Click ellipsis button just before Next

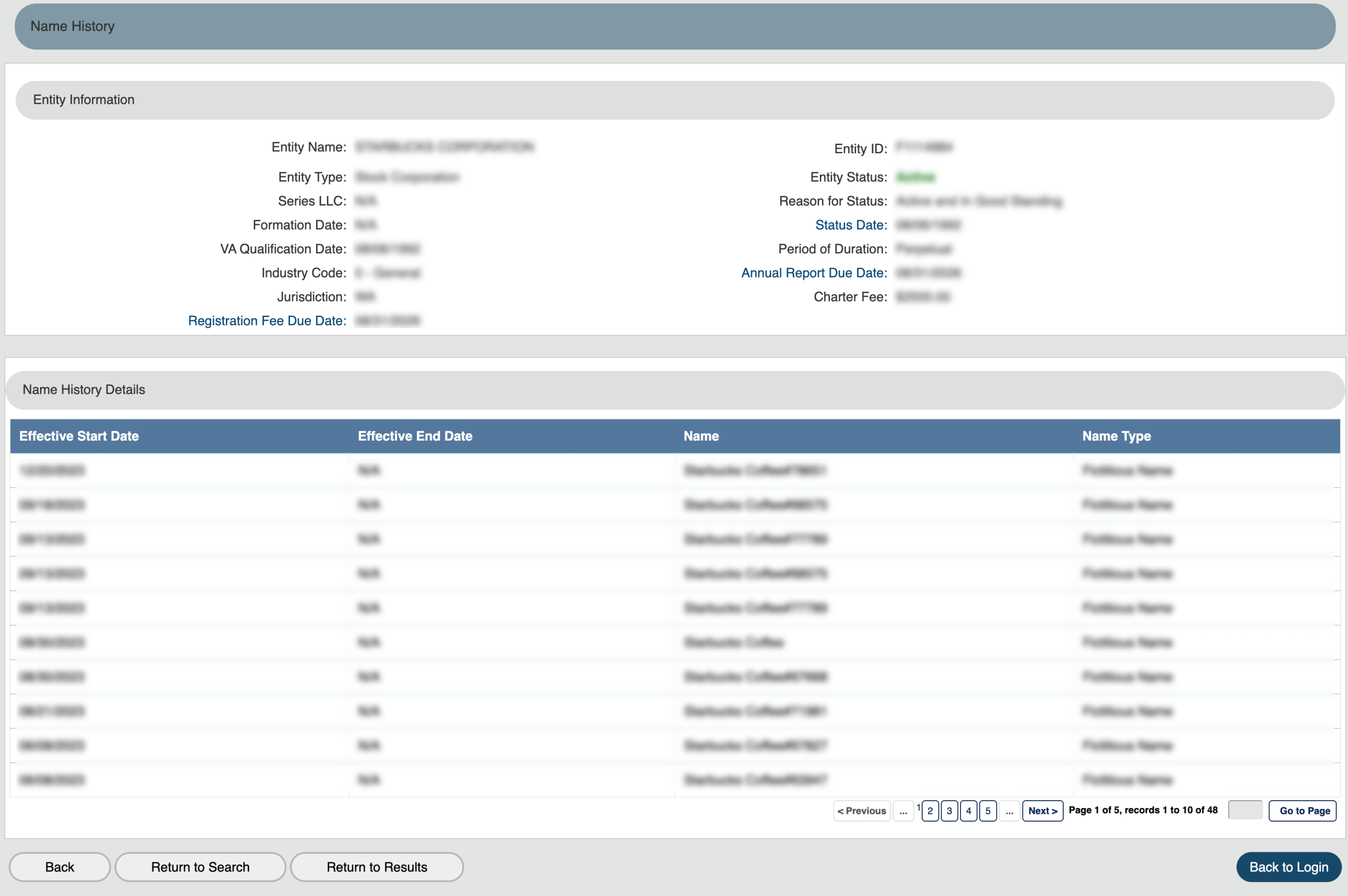click(1010, 811)
